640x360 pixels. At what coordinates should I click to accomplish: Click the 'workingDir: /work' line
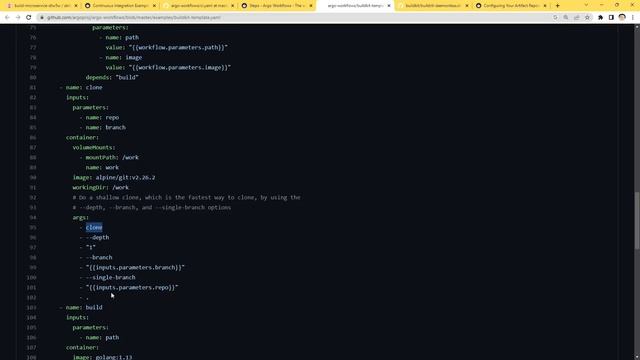pyautogui.click(x=101, y=187)
